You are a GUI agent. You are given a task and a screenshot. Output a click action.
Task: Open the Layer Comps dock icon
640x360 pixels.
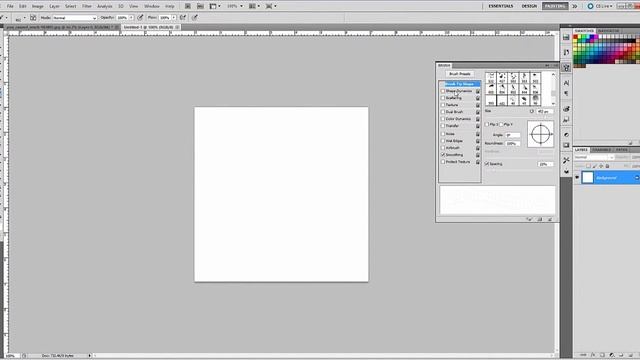click(566, 171)
